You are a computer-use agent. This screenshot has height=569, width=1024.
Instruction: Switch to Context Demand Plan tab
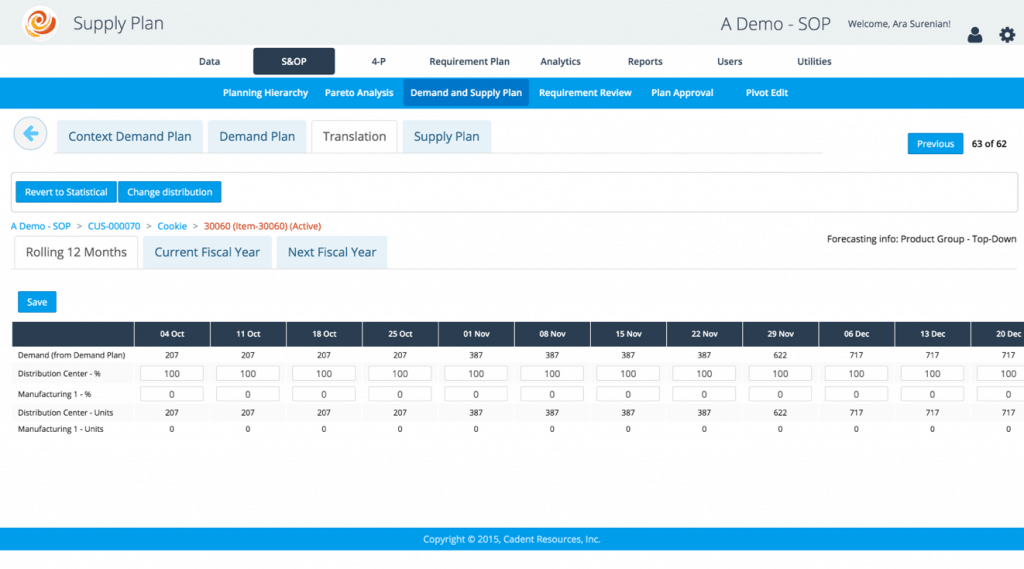click(x=130, y=137)
